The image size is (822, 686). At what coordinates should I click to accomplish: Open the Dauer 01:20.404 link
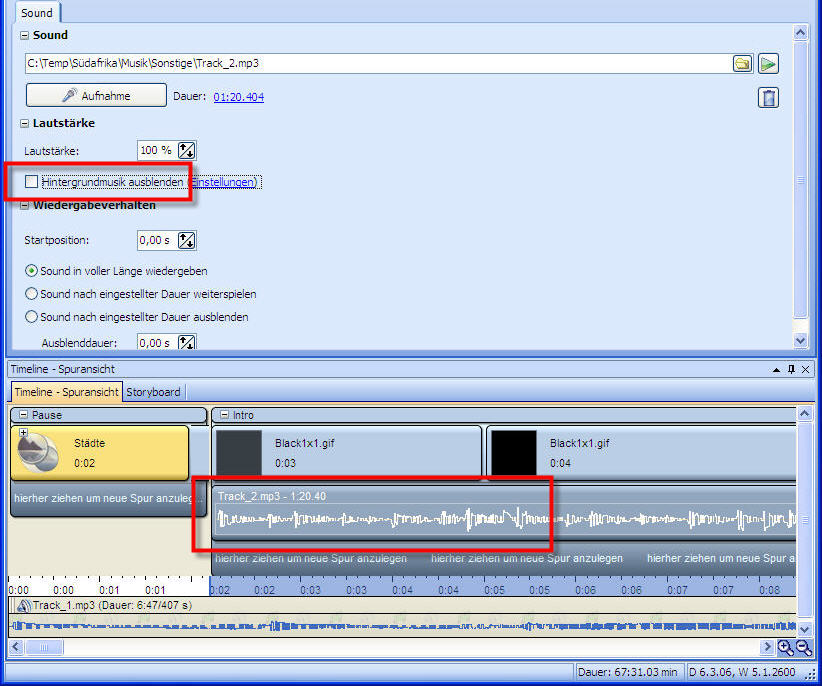238,97
